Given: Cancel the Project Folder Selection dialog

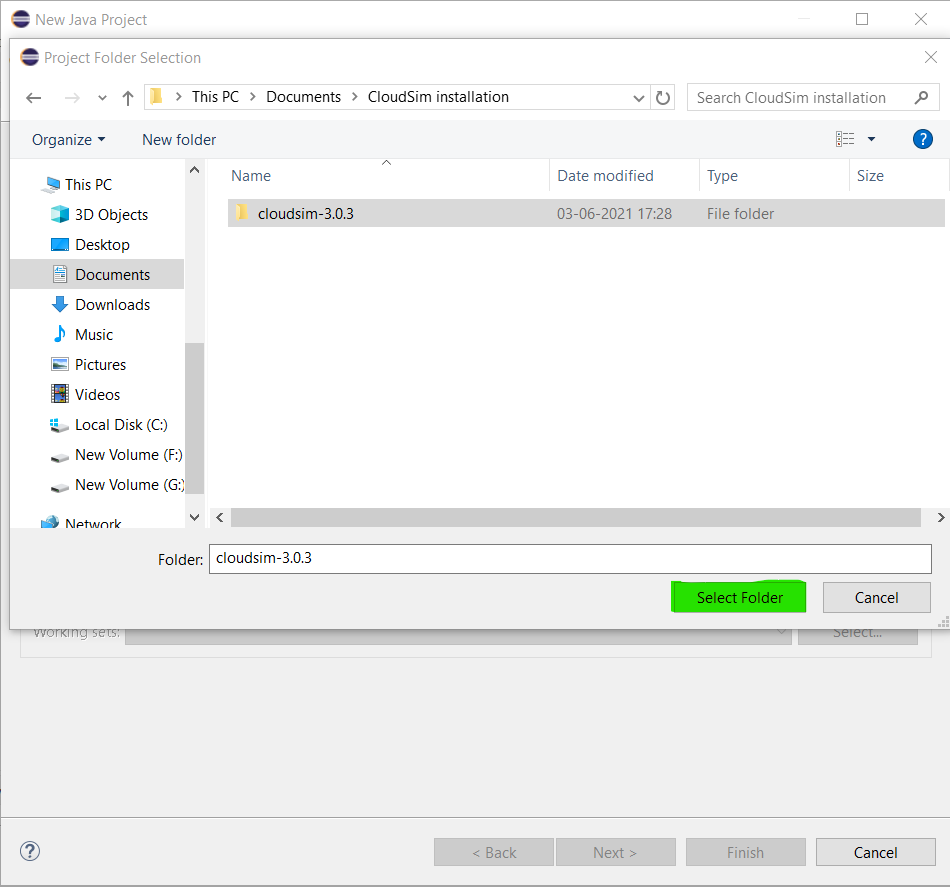Looking at the screenshot, I should 876,597.
